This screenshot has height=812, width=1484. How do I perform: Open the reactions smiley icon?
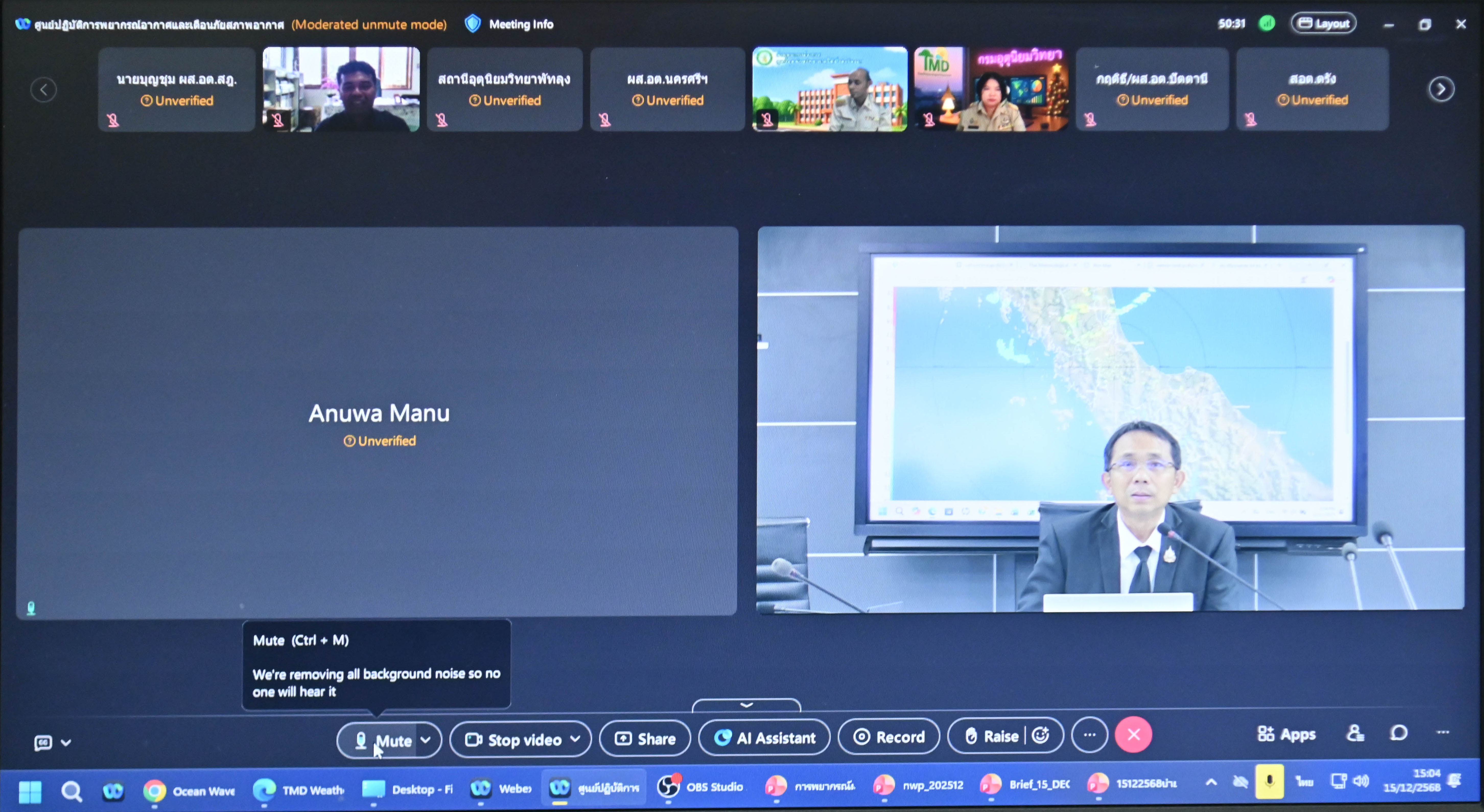(x=1041, y=735)
